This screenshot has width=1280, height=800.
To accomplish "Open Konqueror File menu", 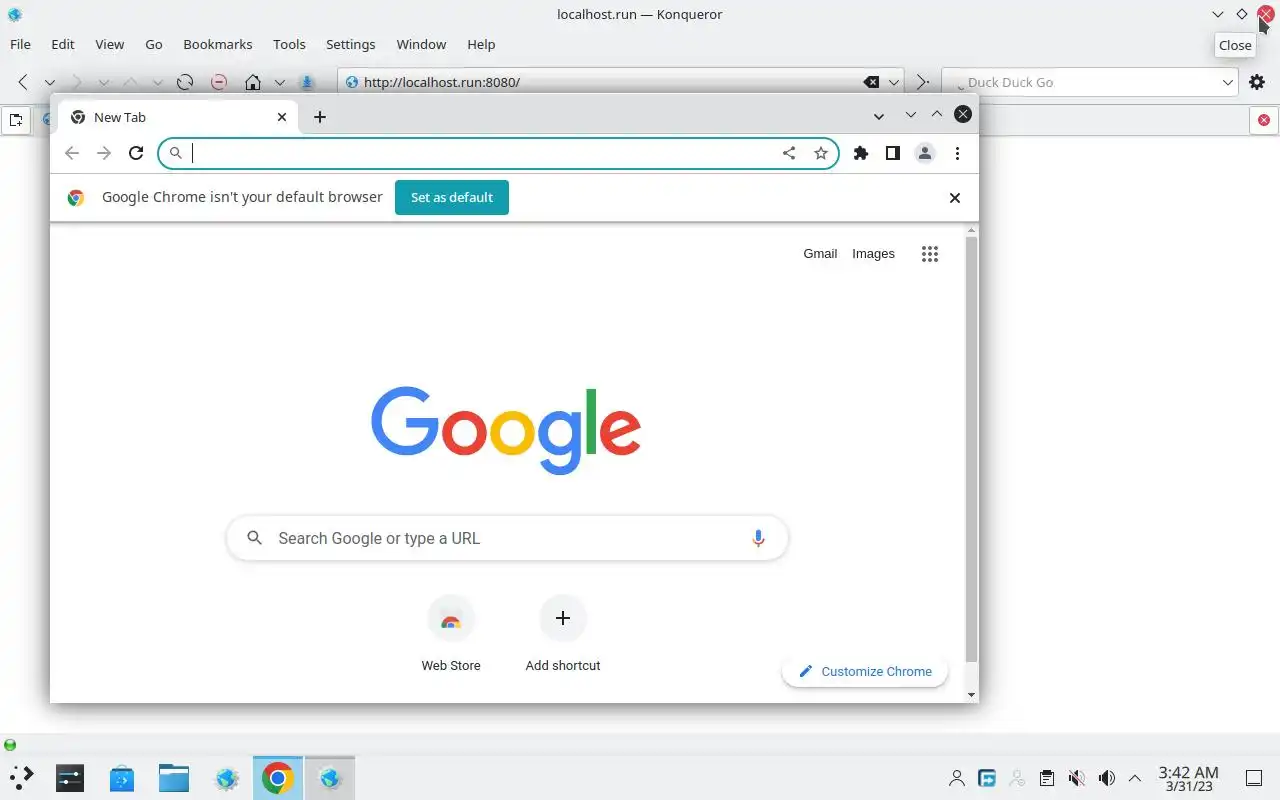I will 20,44.
